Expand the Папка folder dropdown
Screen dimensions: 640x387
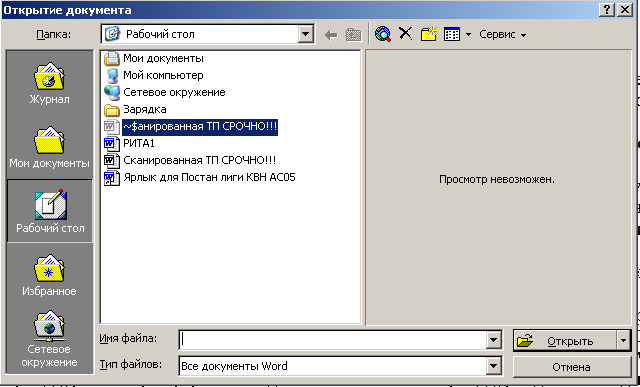click(x=305, y=34)
